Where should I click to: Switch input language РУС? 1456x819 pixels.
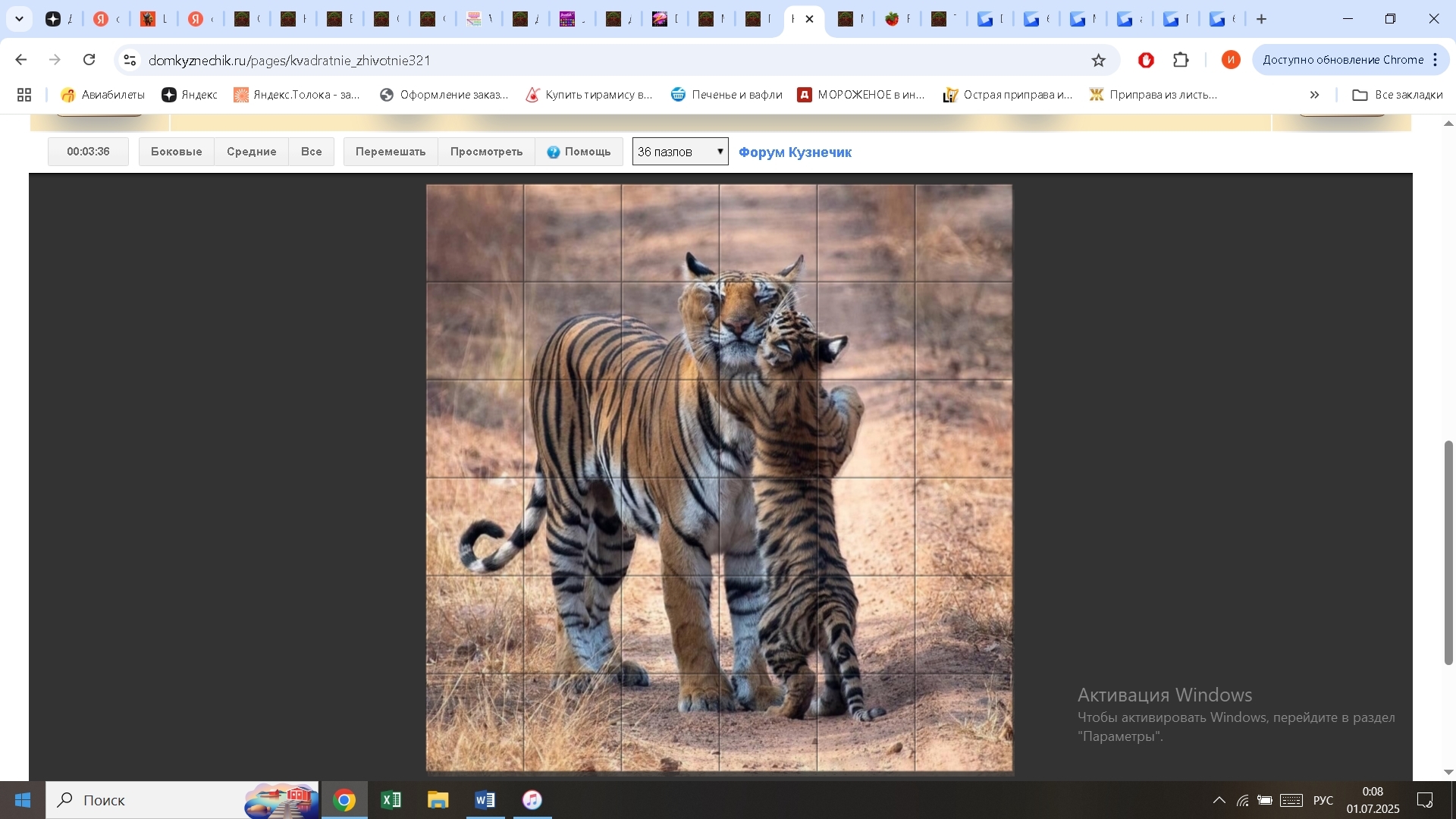click(1323, 800)
